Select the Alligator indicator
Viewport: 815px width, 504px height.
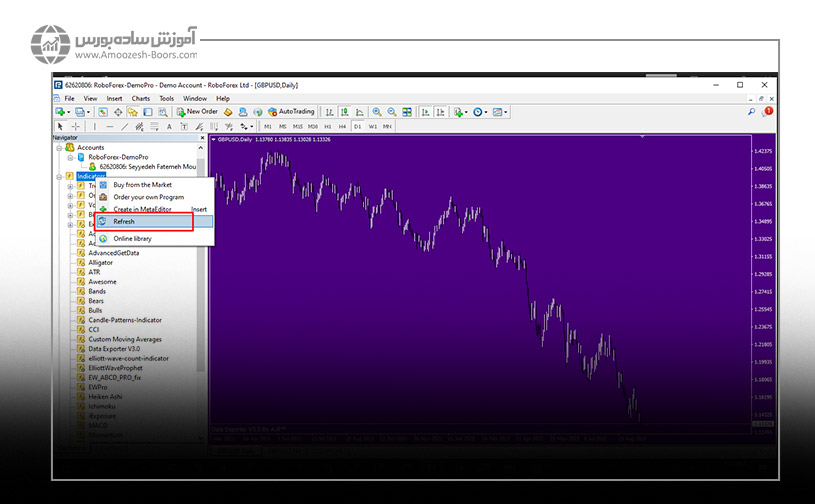101,263
